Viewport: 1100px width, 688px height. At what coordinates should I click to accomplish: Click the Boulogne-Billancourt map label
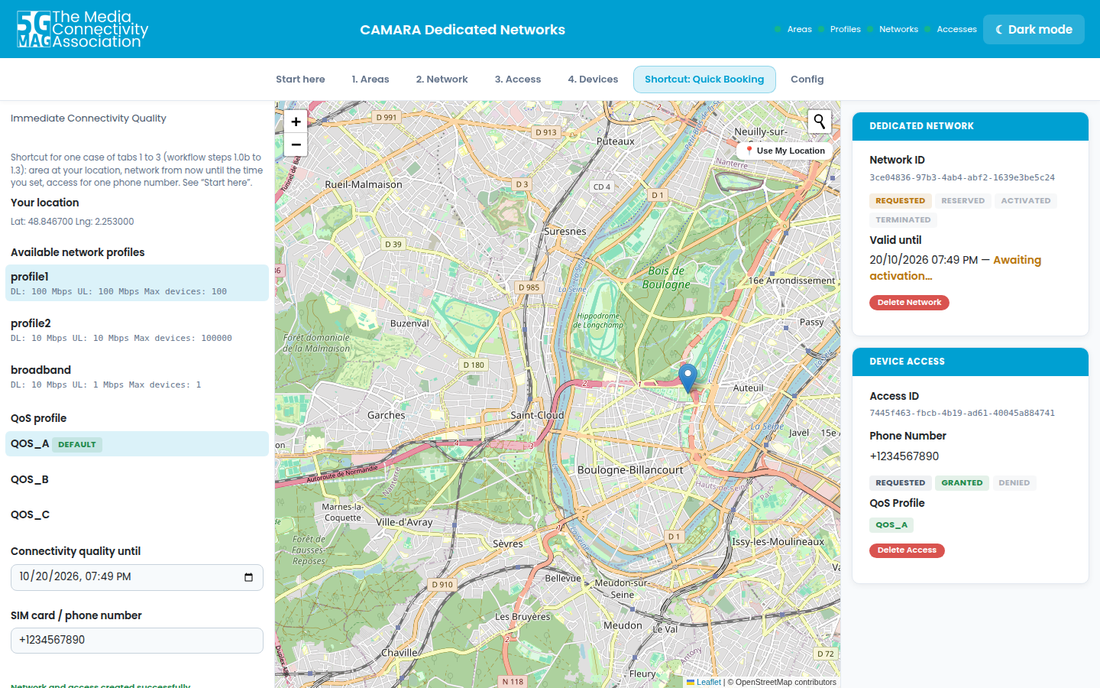coord(630,470)
